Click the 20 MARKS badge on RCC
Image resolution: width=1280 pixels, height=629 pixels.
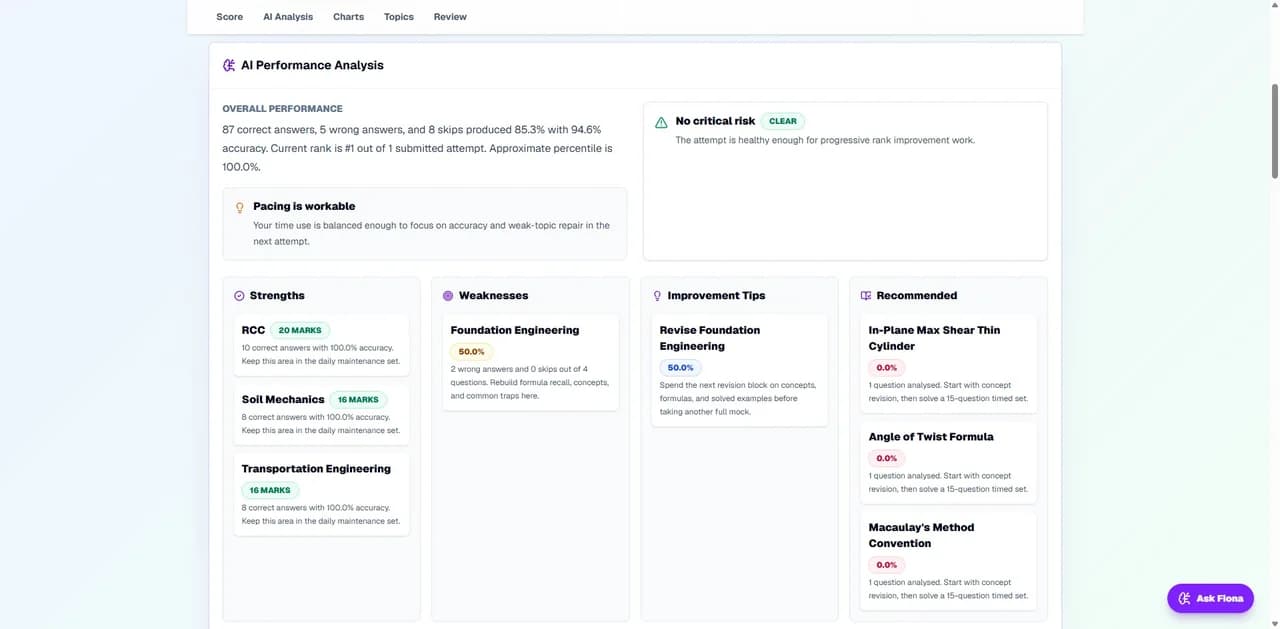[x=300, y=330]
